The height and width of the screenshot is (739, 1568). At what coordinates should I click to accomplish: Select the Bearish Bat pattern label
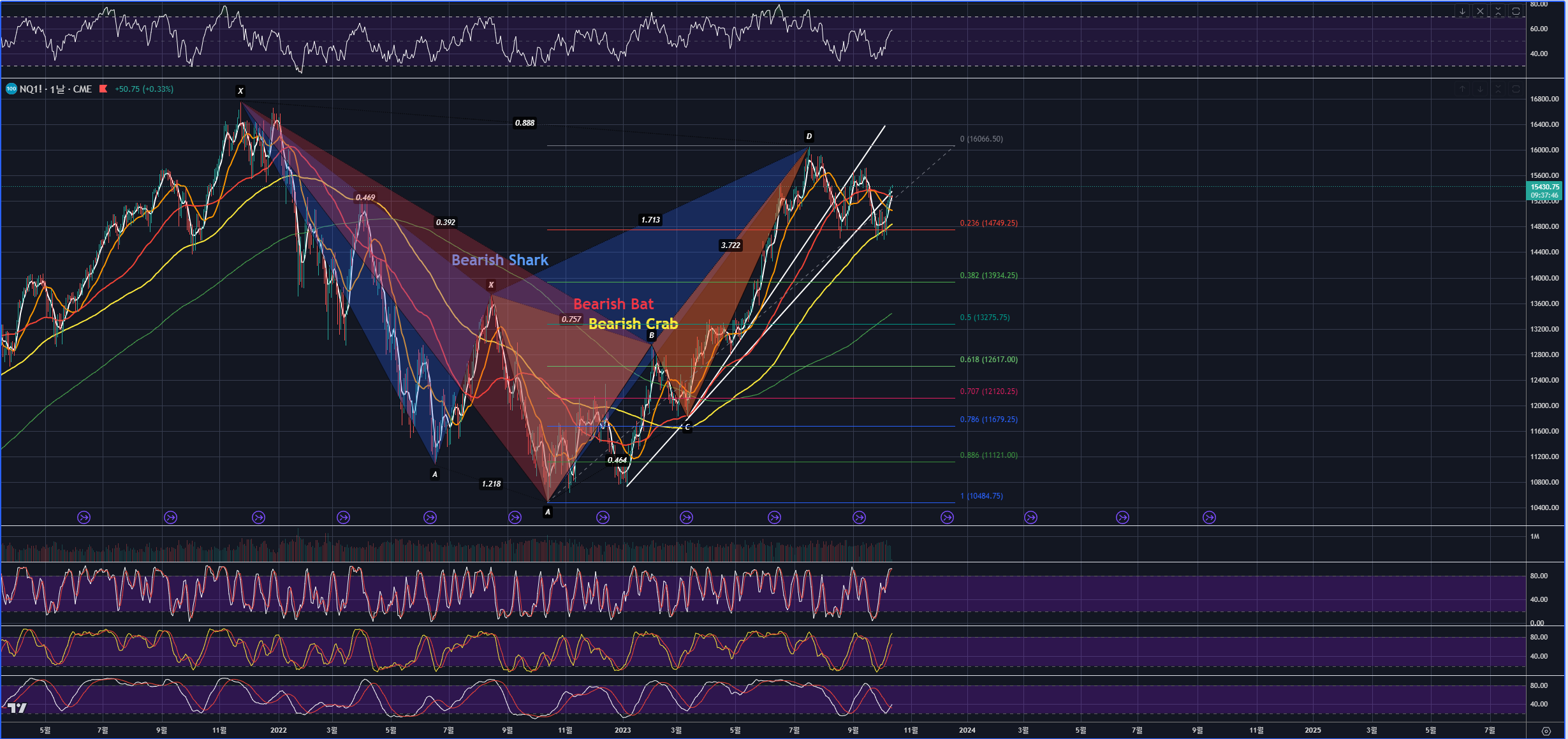(613, 304)
